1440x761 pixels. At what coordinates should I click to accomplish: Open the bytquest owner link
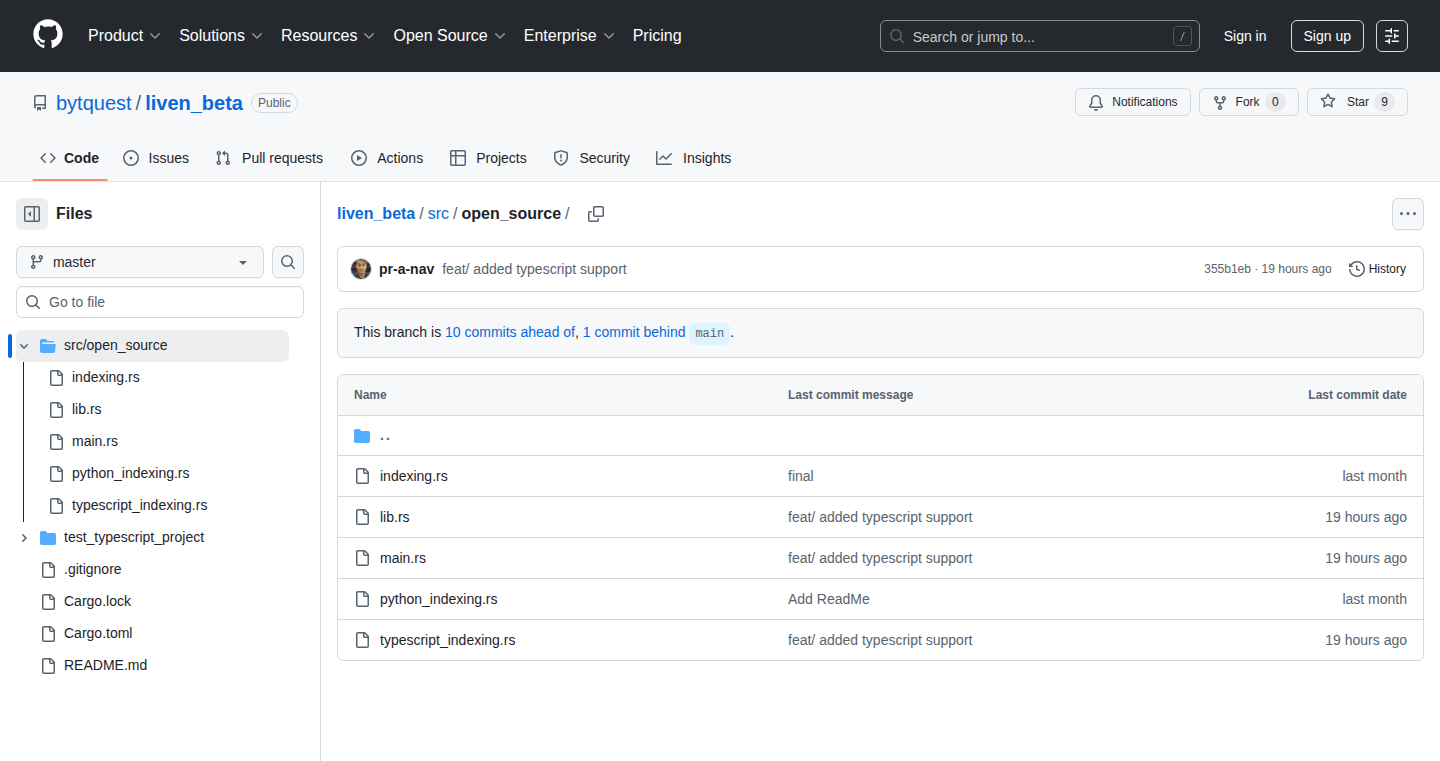94,103
